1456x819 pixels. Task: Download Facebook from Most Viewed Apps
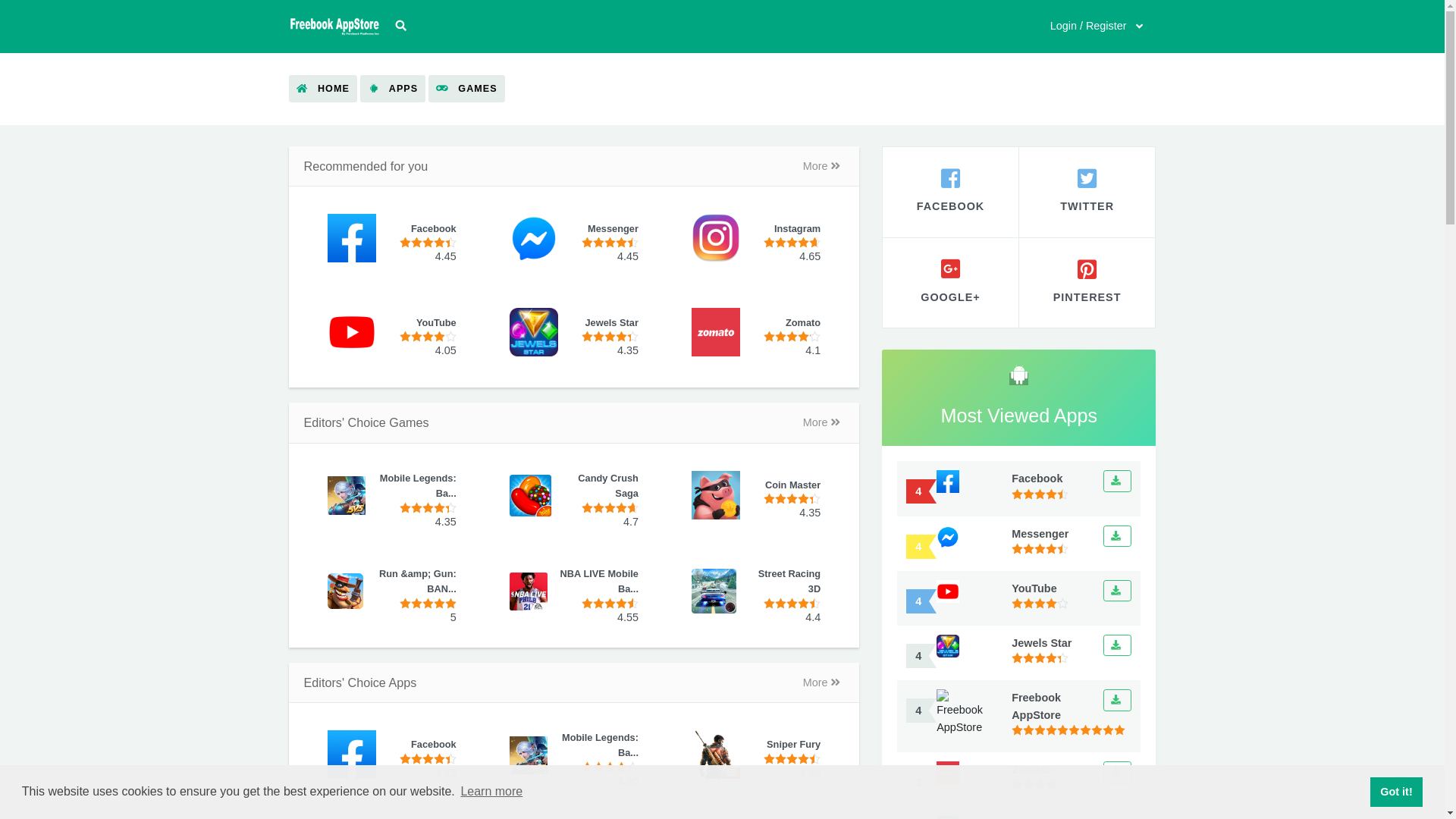pyautogui.click(x=1117, y=482)
